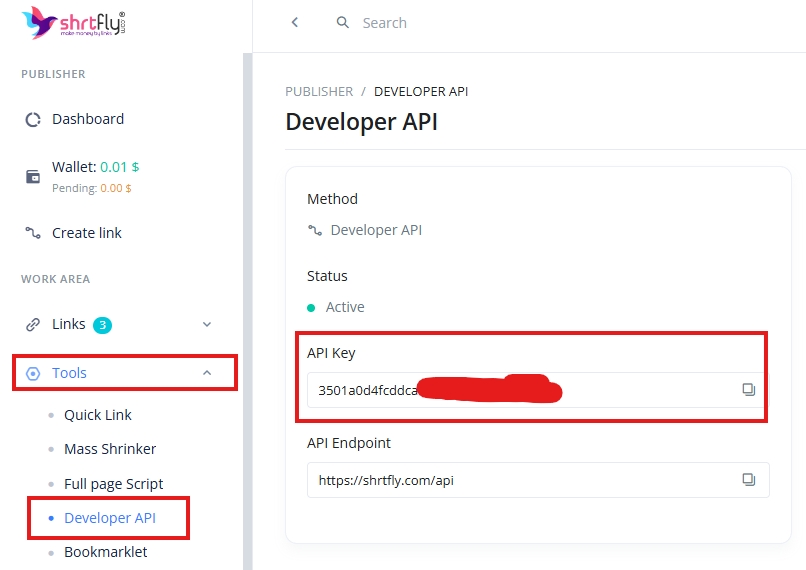The width and height of the screenshot is (806, 570).
Task: Expand the Links submenu chevron
Action: point(207,325)
